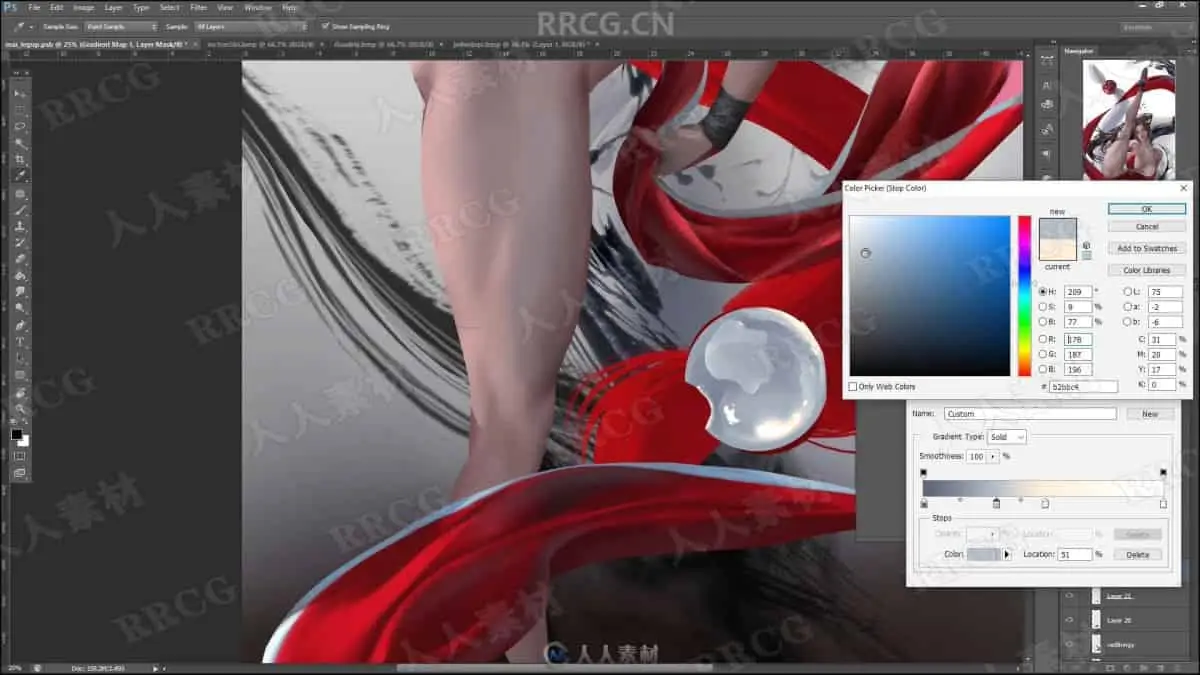
Task: Open the Window menu
Action: click(x=260, y=7)
